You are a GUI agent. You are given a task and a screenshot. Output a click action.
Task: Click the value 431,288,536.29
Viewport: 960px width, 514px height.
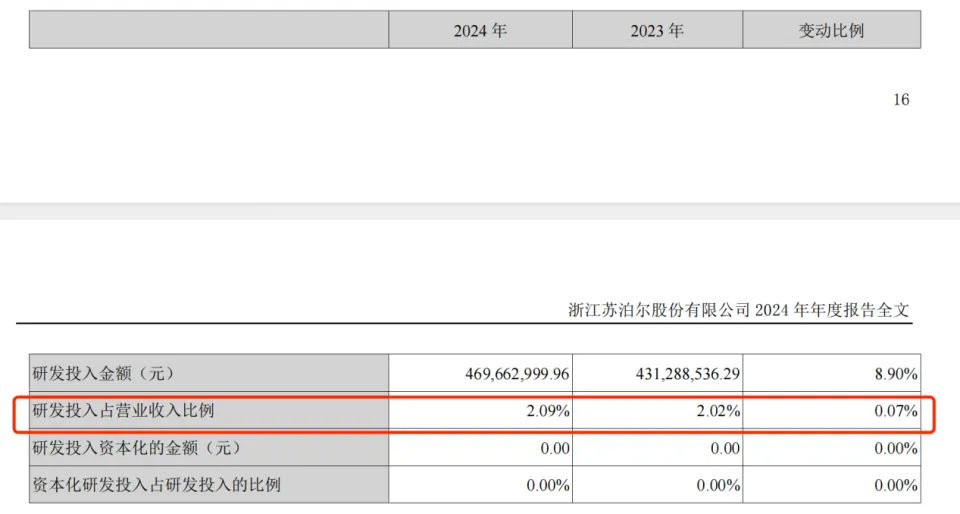(685, 374)
